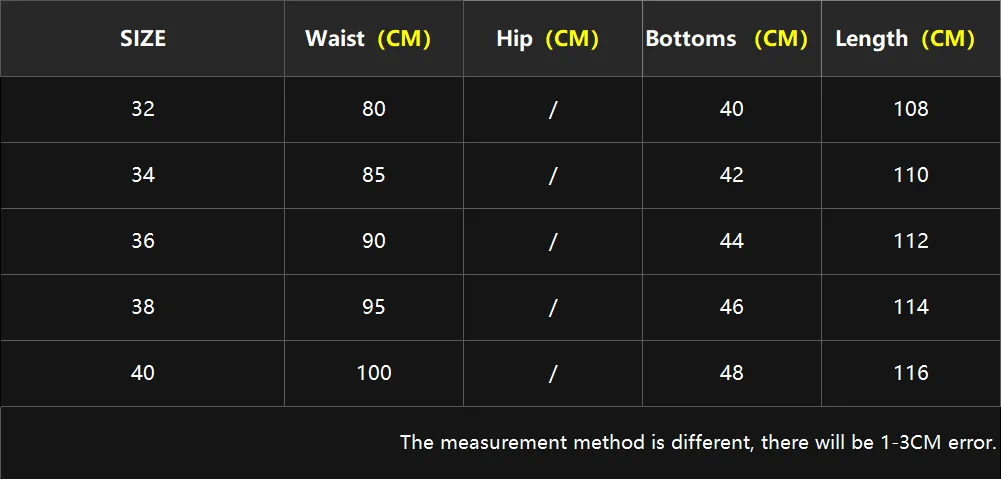Image resolution: width=1001 pixels, height=480 pixels.
Task: Click the SIZE column header
Action: tap(142, 39)
